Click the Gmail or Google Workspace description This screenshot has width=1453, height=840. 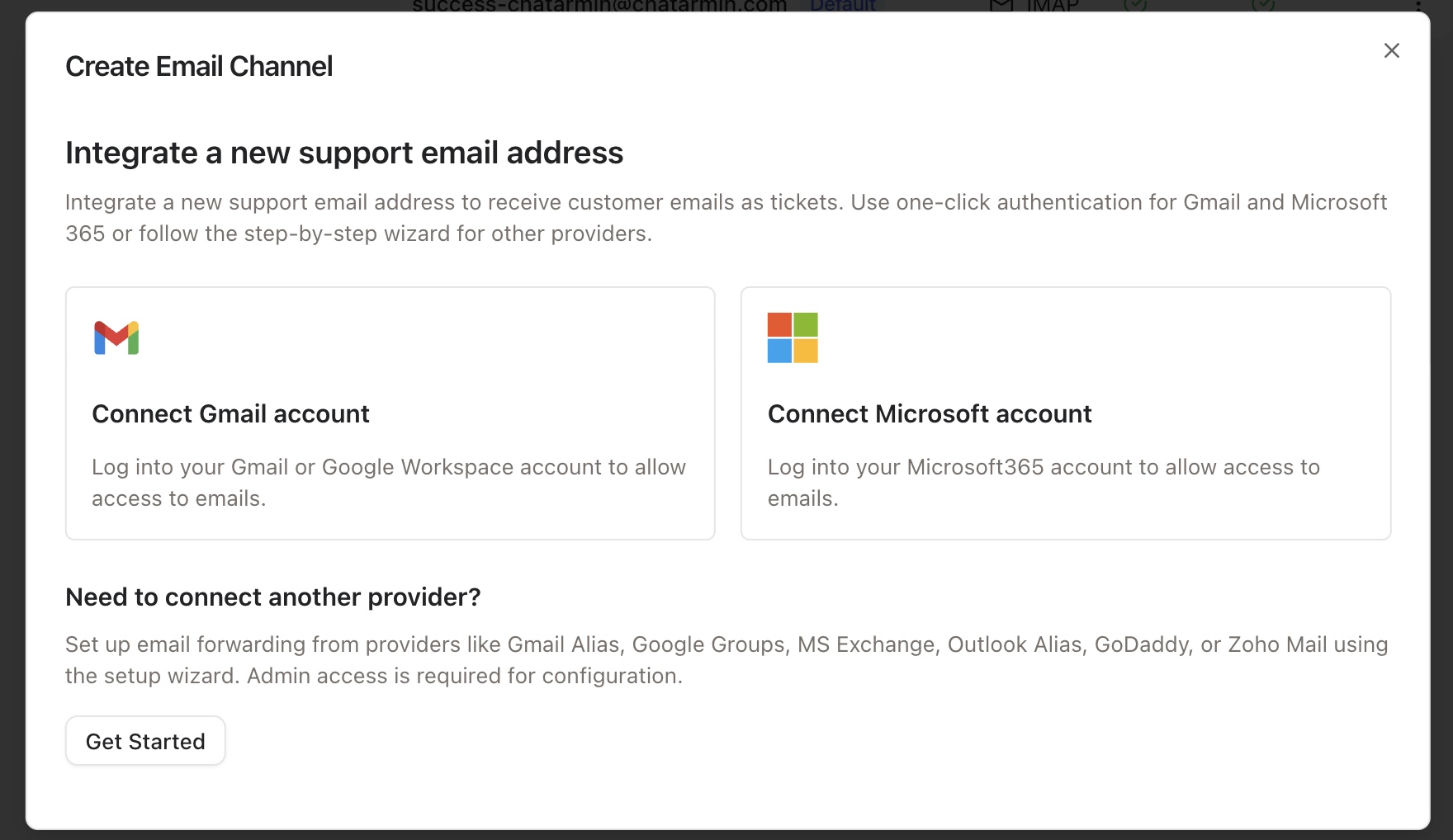click(388, 483)
